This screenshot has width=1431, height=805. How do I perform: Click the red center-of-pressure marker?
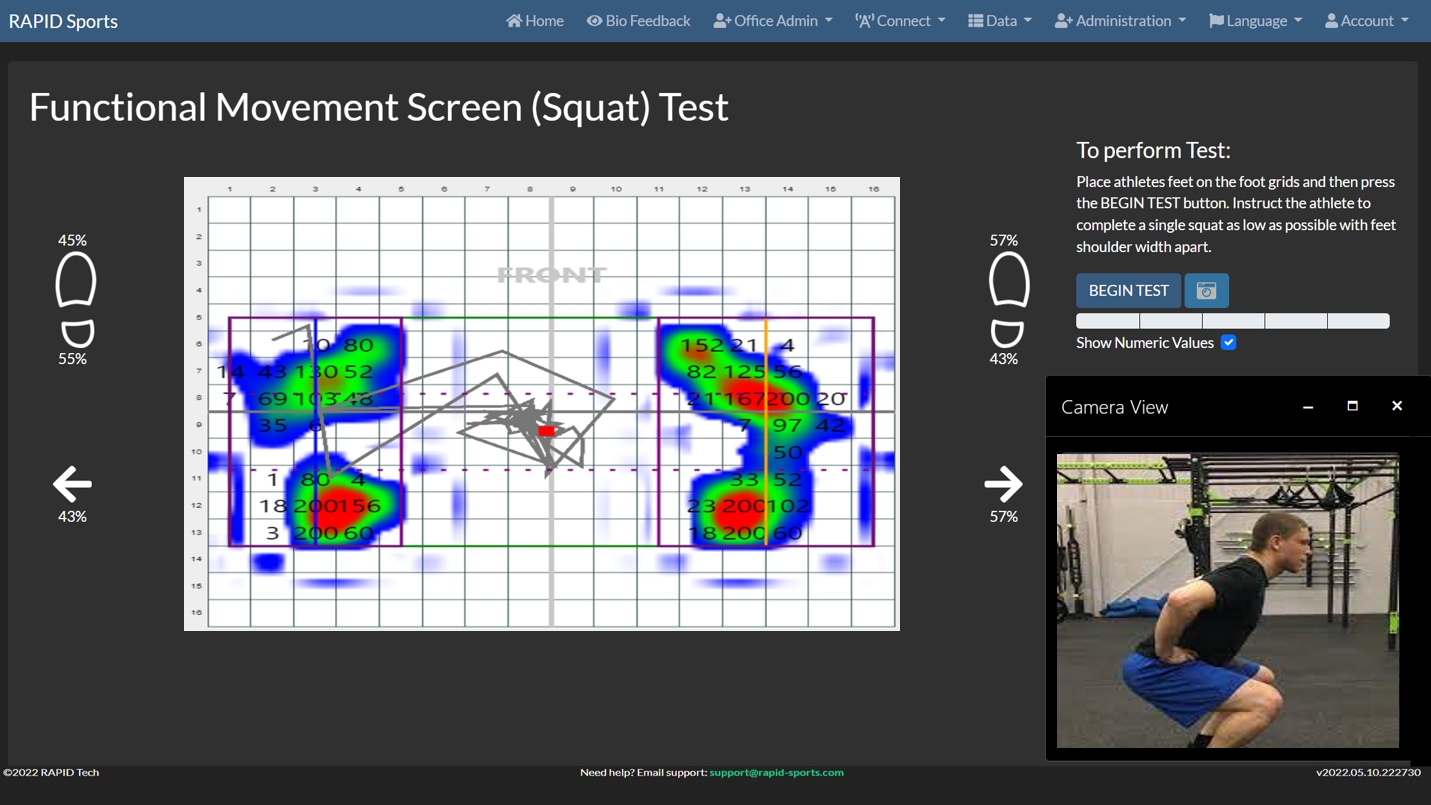(546, 431)
